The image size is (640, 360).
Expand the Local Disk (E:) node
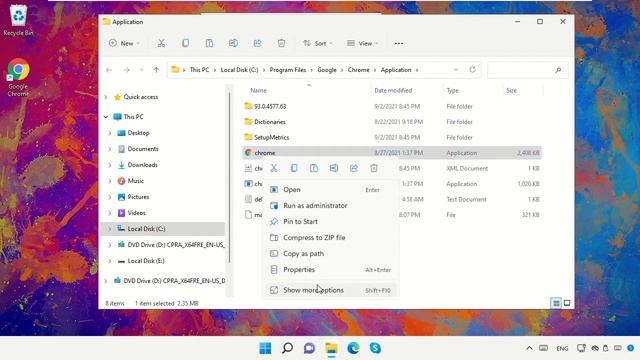[x=110, y=261]
